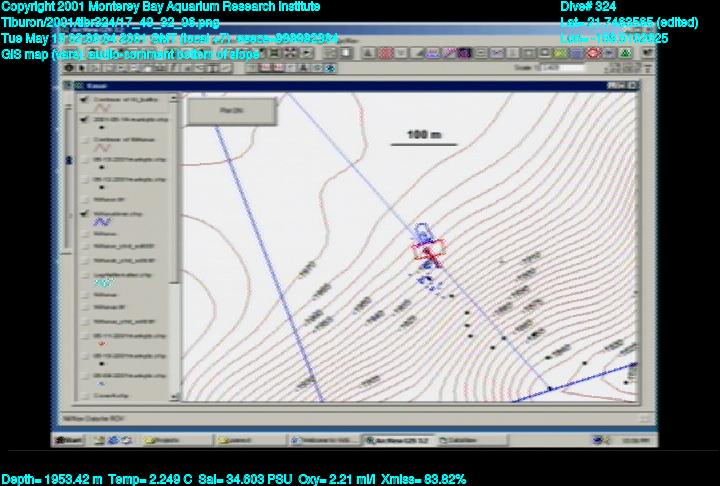This screenshot has height=486, width=720.
Task: Click the black sample point on the blue track line
Action: (549, 387)
